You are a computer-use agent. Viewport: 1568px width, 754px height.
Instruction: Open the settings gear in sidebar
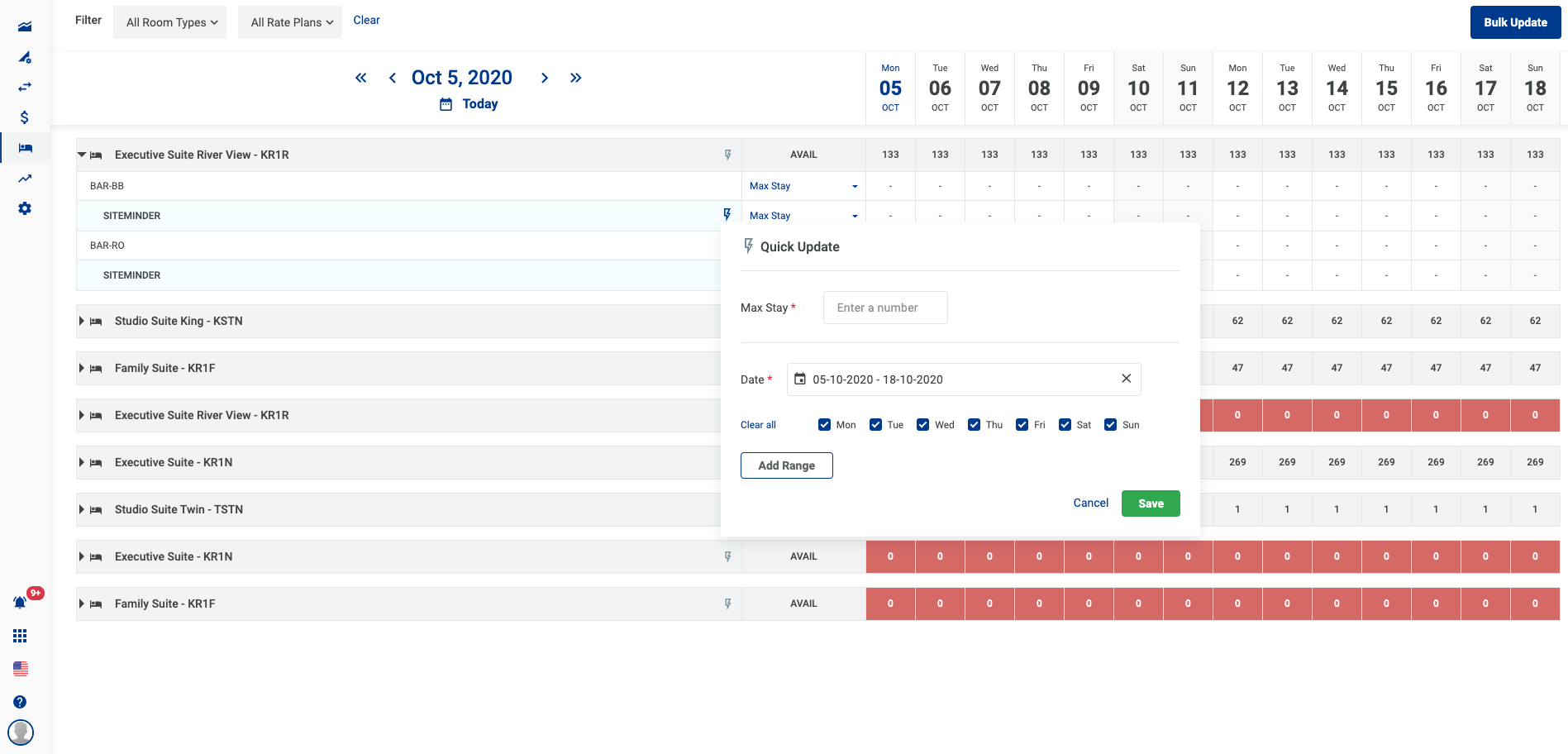click(x=25, y=208)
